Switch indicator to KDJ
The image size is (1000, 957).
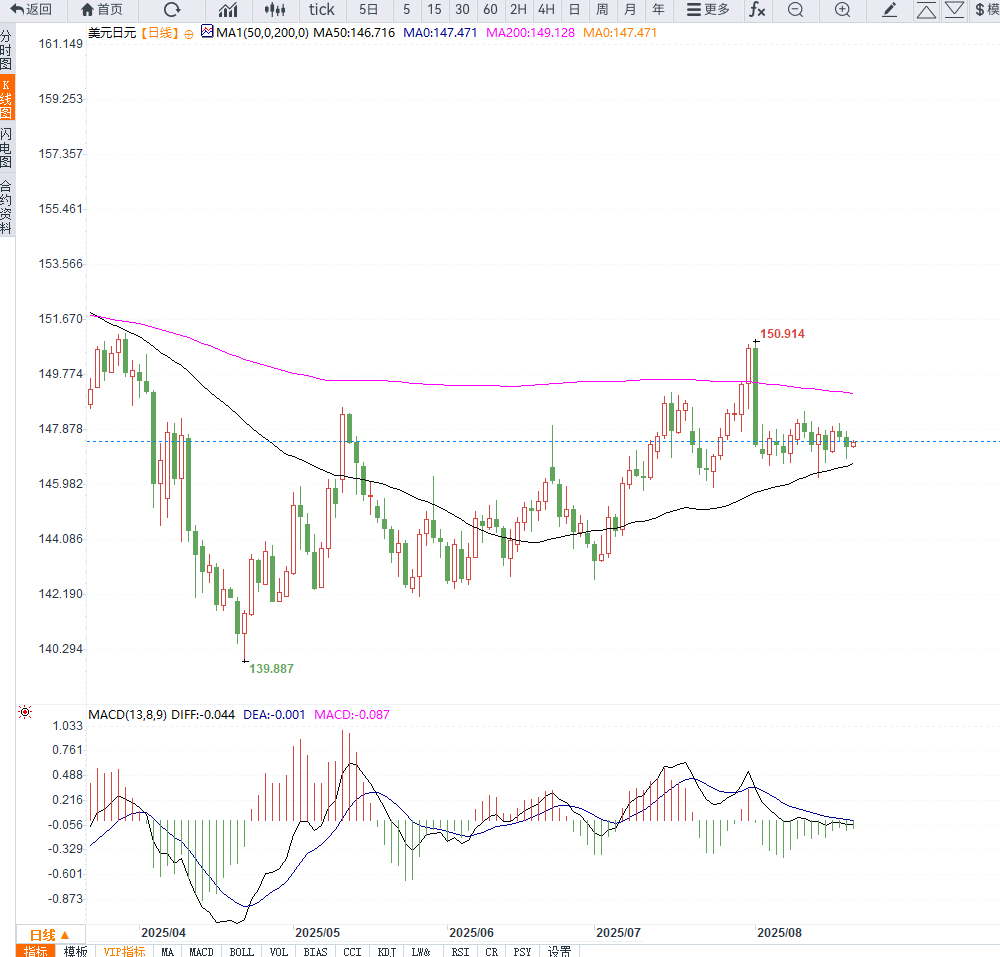point(386,951)
